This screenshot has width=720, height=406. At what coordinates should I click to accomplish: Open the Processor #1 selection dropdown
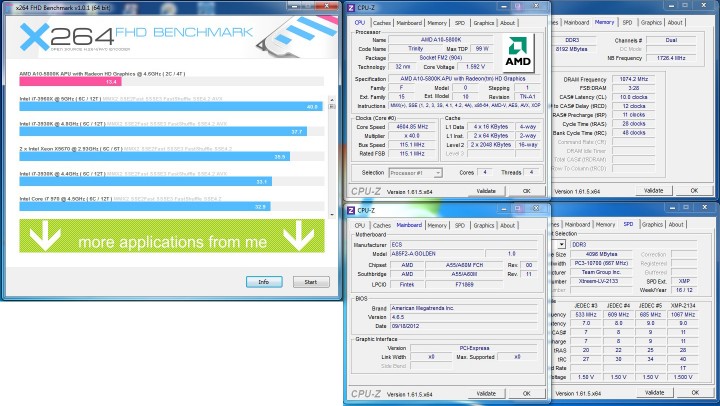(415, 173)
